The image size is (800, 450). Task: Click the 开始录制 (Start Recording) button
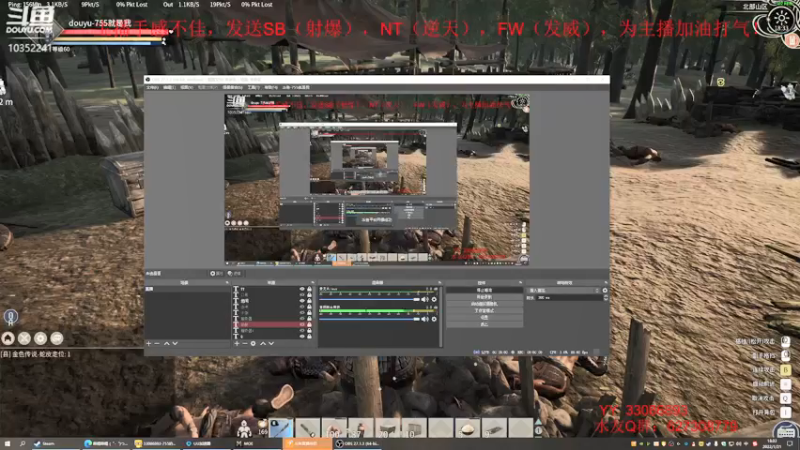point(484,297)
